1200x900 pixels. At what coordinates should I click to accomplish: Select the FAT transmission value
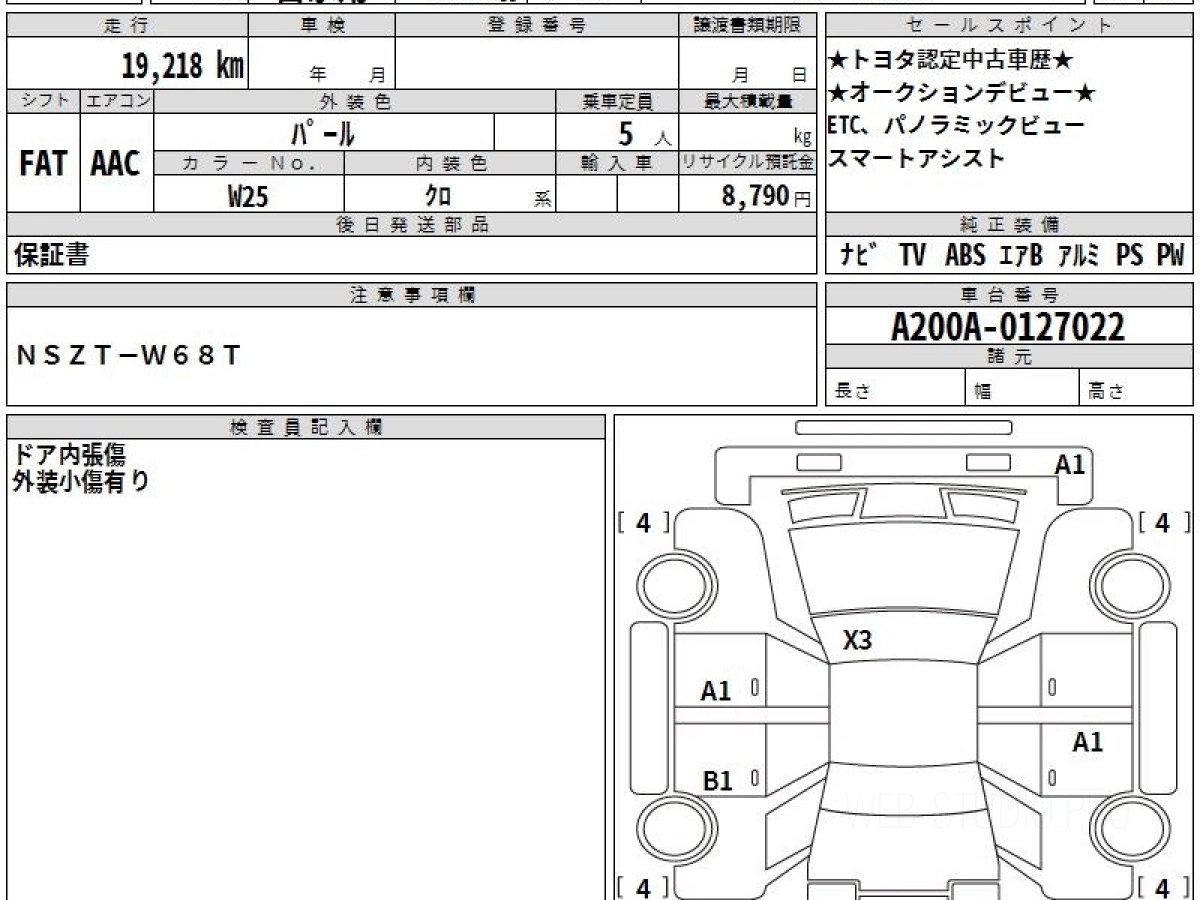[x=43, y=163]
